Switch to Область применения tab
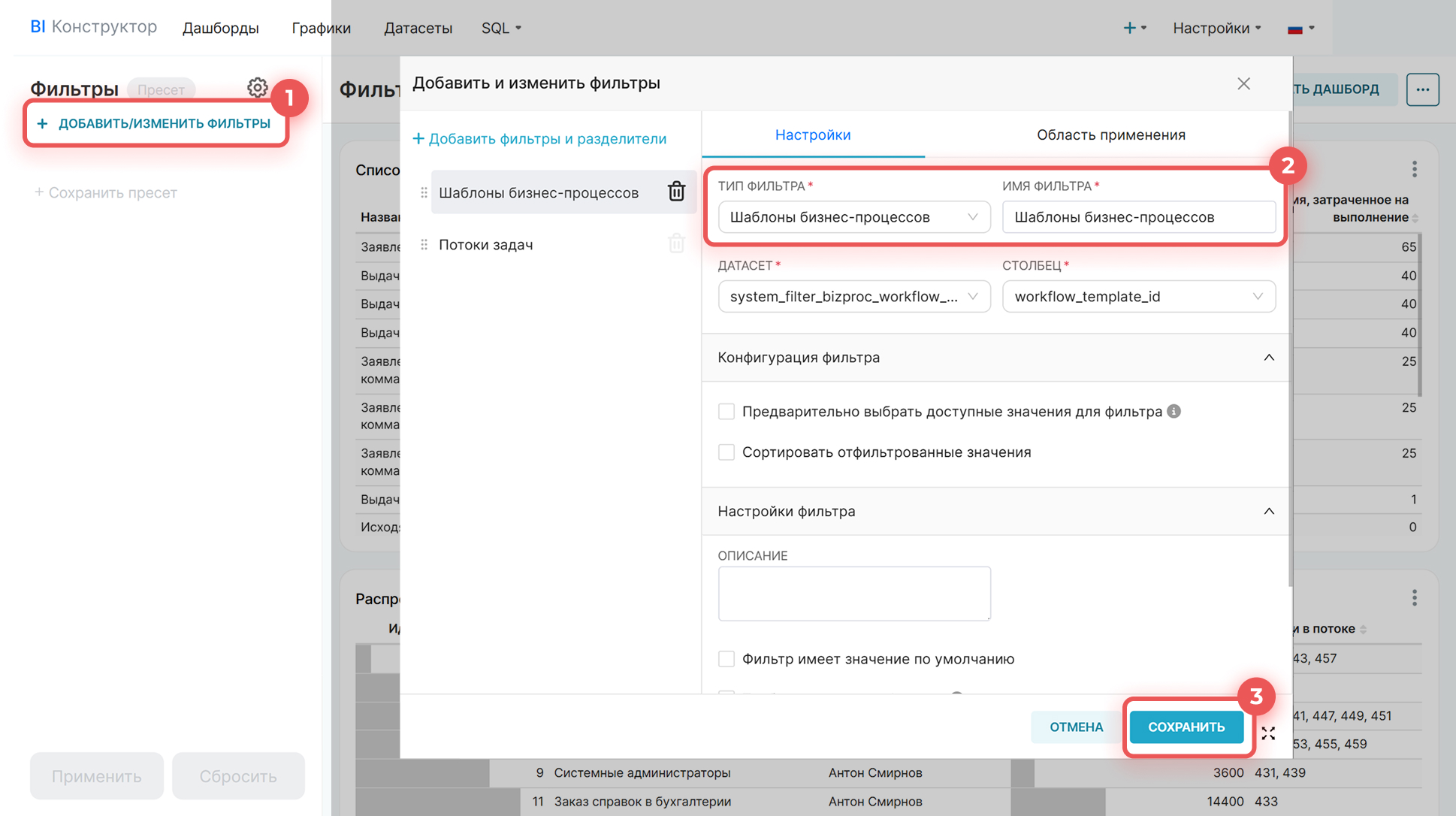Screen dimensions: 1456x816 tap(1110, 135)
